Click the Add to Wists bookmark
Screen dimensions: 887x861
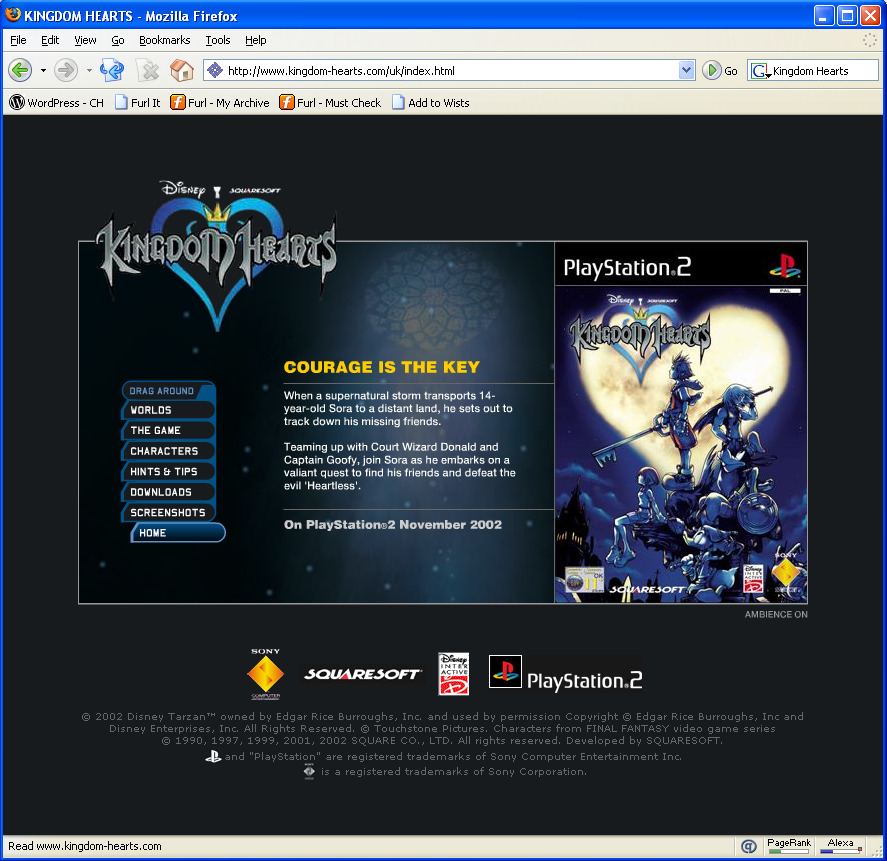[x=430, y=102]
